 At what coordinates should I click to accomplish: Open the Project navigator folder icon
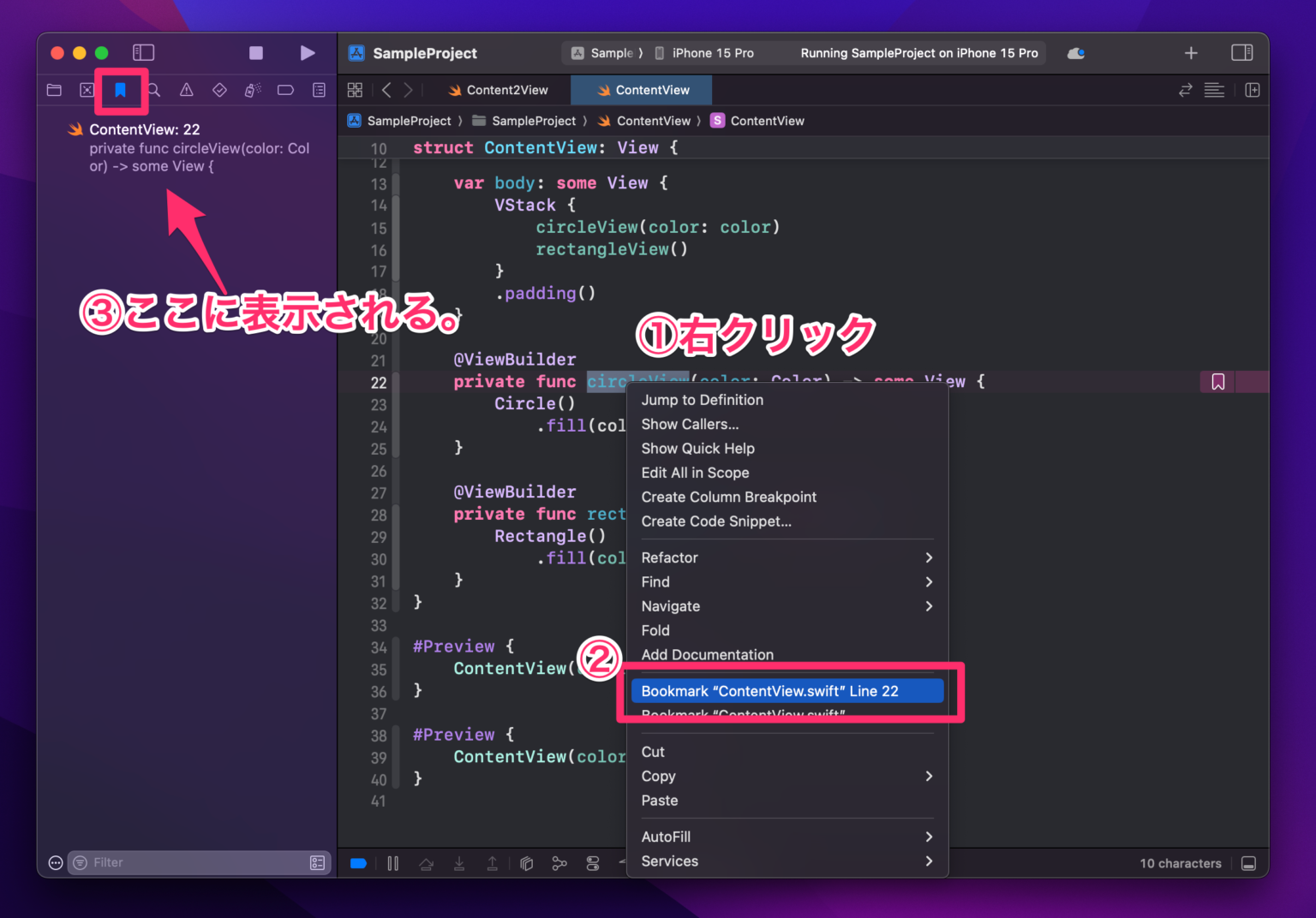[54, 90]
